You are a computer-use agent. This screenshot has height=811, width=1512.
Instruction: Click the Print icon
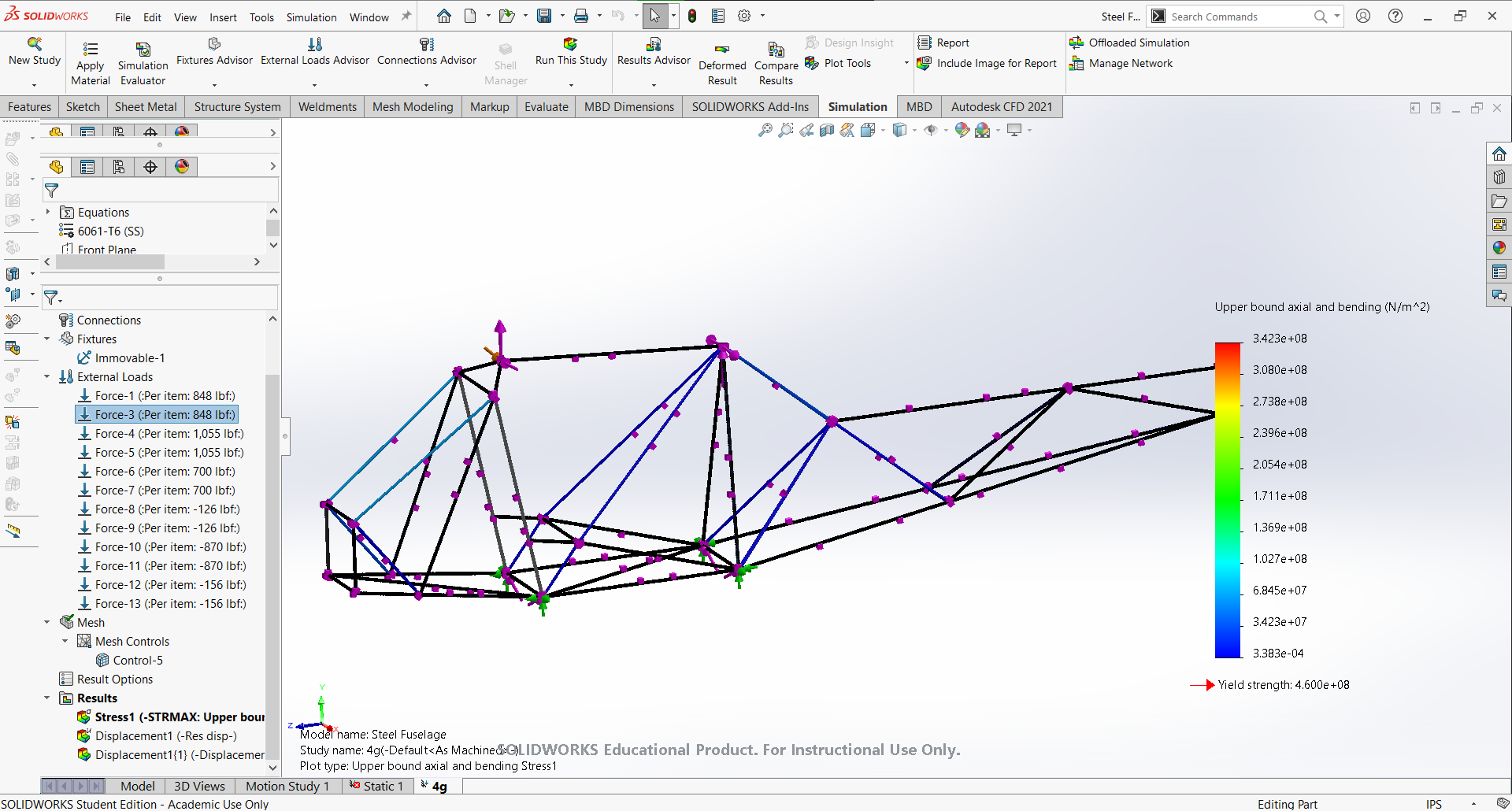[x=581, y=16]
